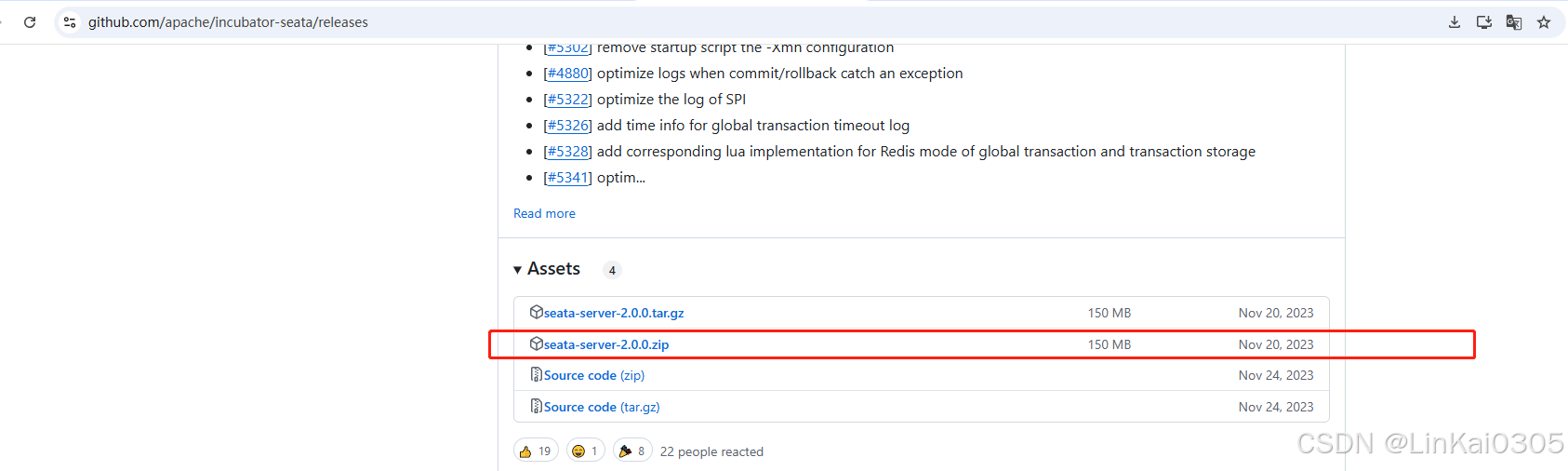This screenshot has height=471, width=1568.
Task: Click the browser downloads icon
Action: (1455, 22)
